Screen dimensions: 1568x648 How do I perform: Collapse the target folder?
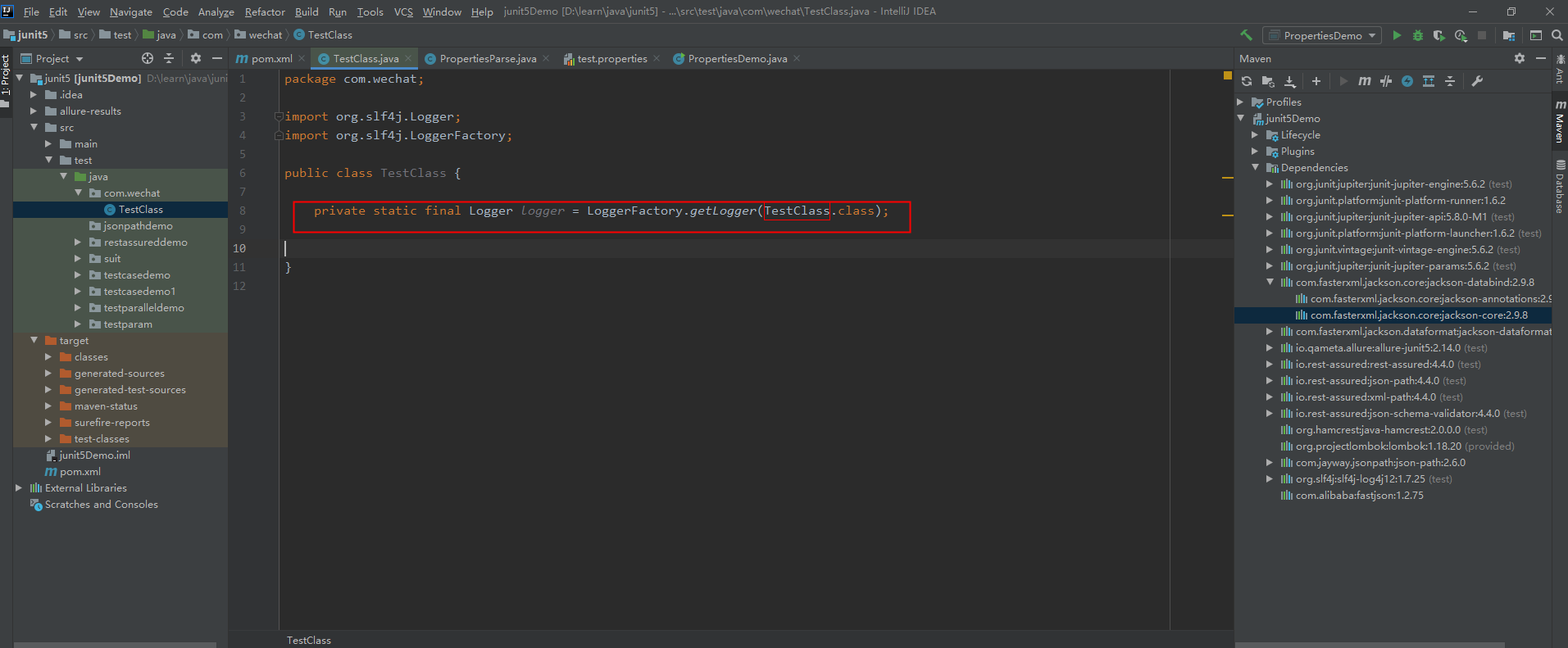[34, 340]
